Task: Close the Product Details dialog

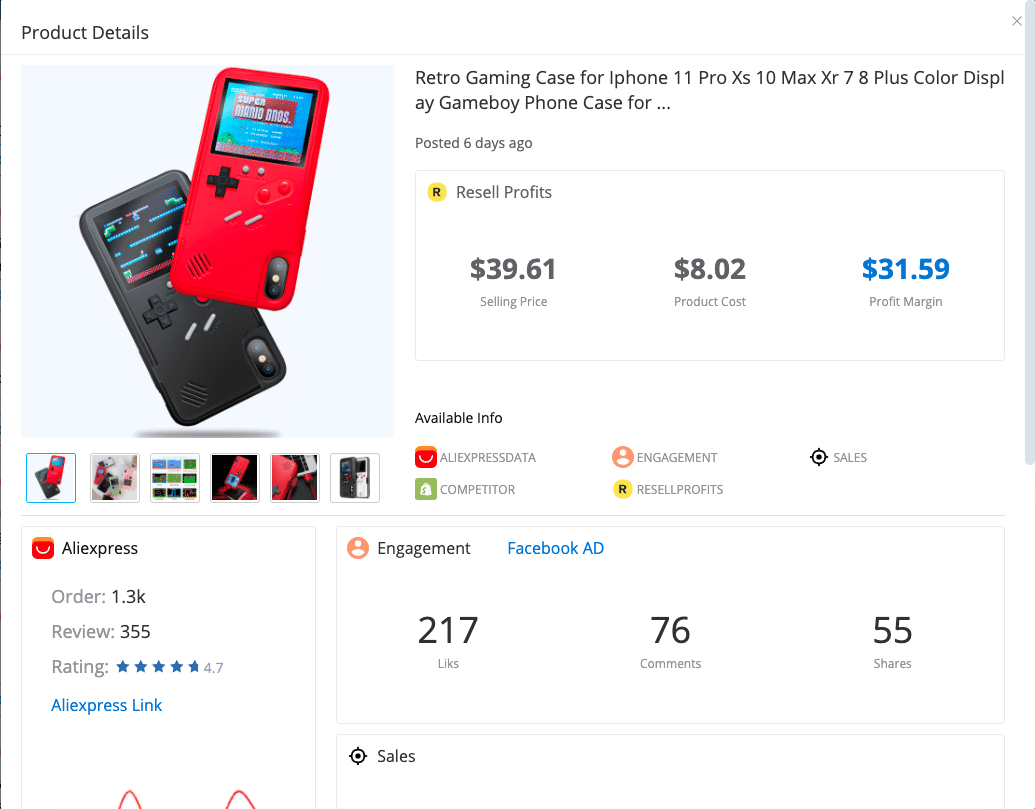Action: [x=1017, y=21]
